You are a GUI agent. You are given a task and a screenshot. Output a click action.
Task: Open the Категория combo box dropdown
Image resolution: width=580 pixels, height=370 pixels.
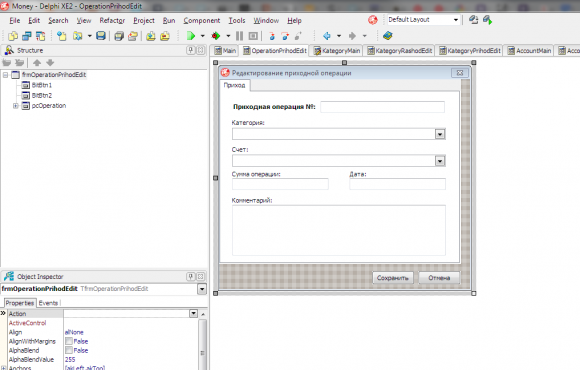[440, 134]
